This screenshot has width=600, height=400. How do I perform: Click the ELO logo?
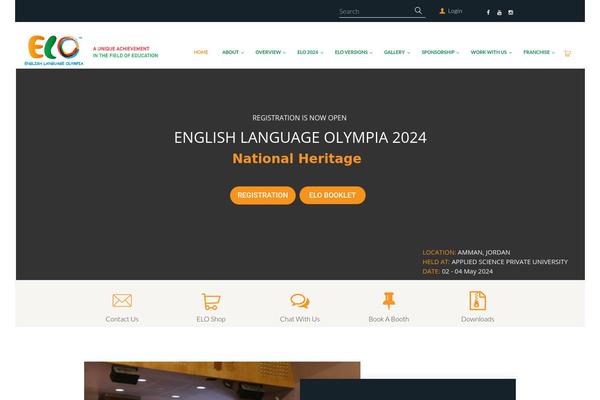[x=54, y=50]
